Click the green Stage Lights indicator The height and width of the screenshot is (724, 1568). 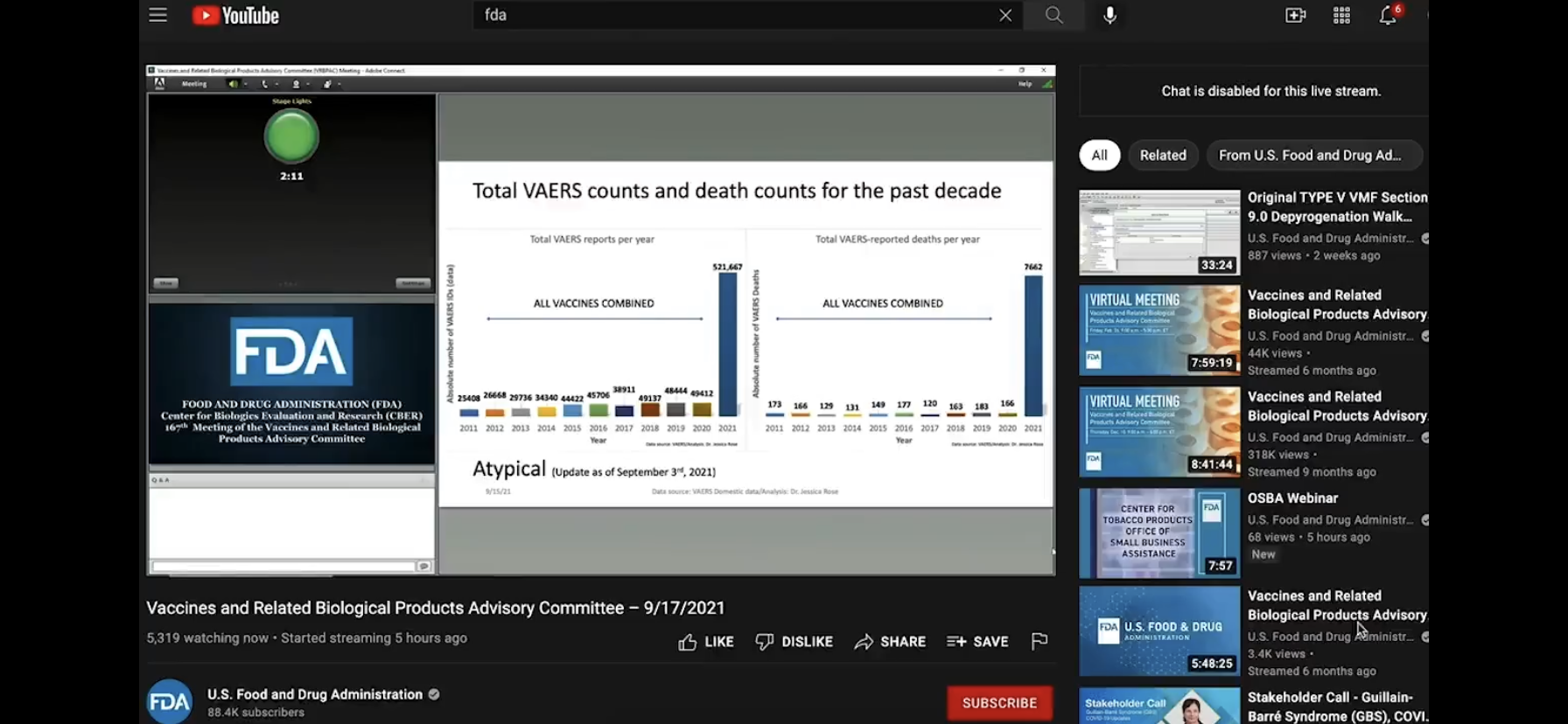coord(291,136)
